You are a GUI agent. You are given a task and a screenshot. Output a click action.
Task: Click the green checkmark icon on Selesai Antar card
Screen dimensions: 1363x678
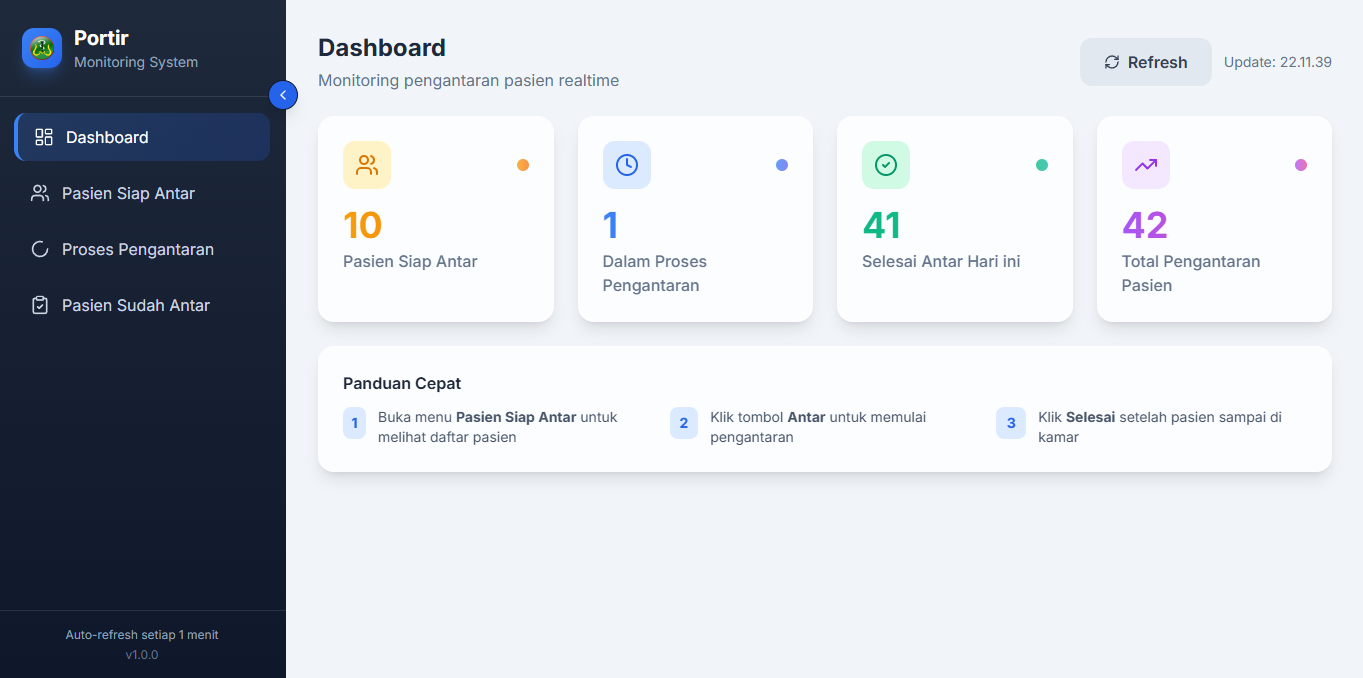pos(886,165)
